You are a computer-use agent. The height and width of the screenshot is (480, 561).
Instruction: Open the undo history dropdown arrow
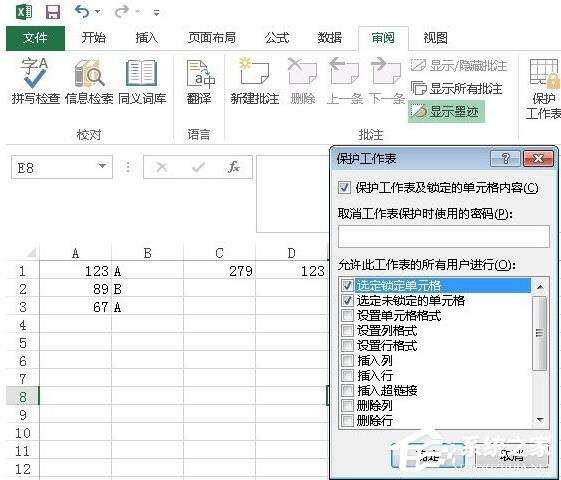98,12
